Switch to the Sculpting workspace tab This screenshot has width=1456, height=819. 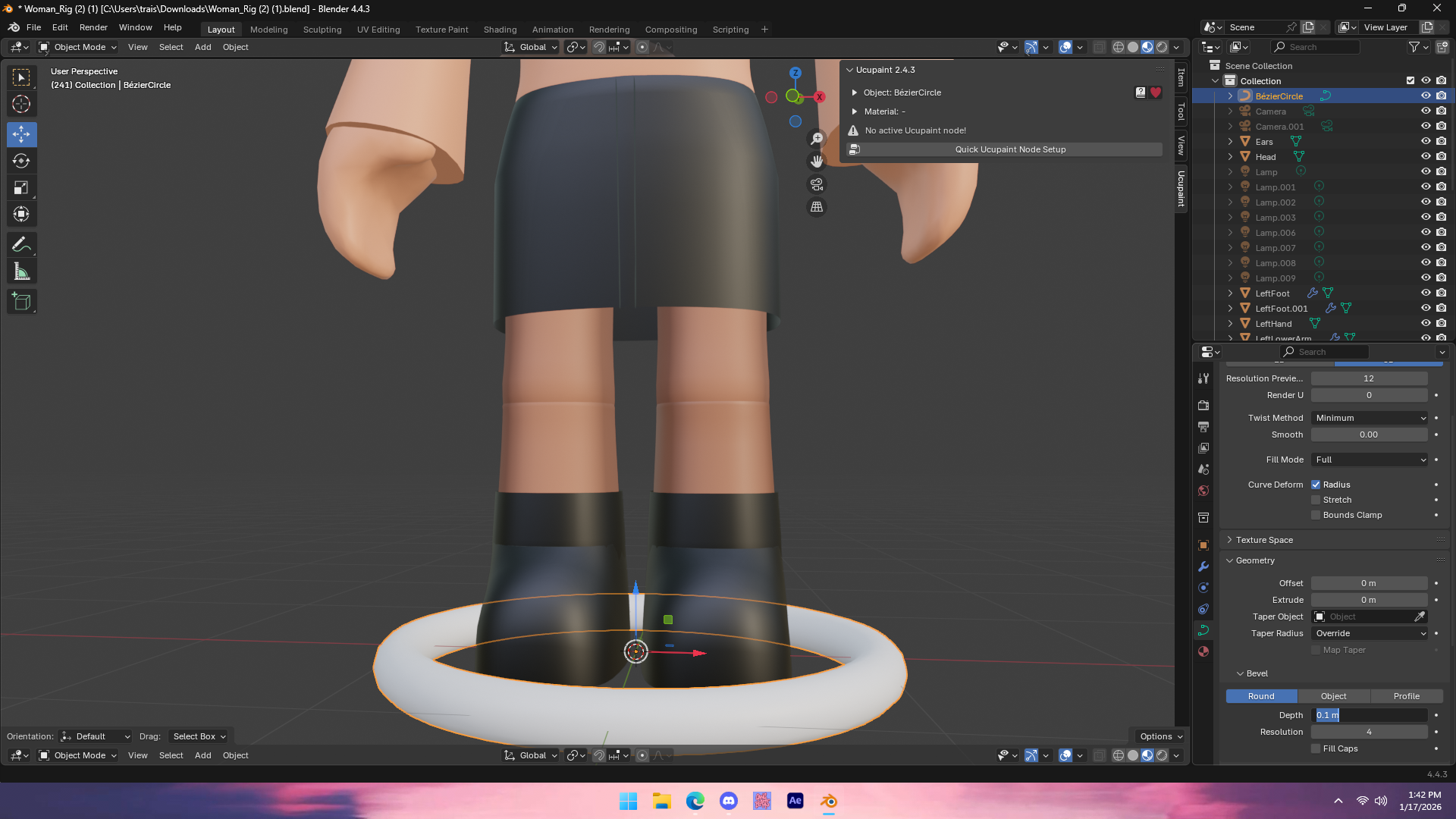322,30
